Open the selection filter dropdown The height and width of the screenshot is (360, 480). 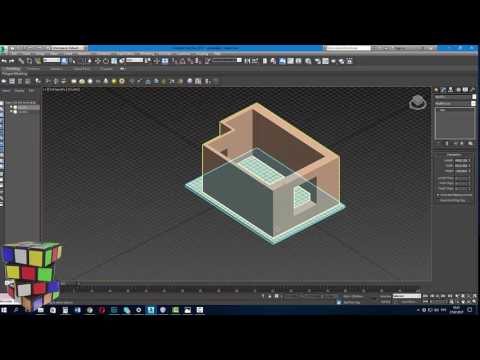pos(52,60)
